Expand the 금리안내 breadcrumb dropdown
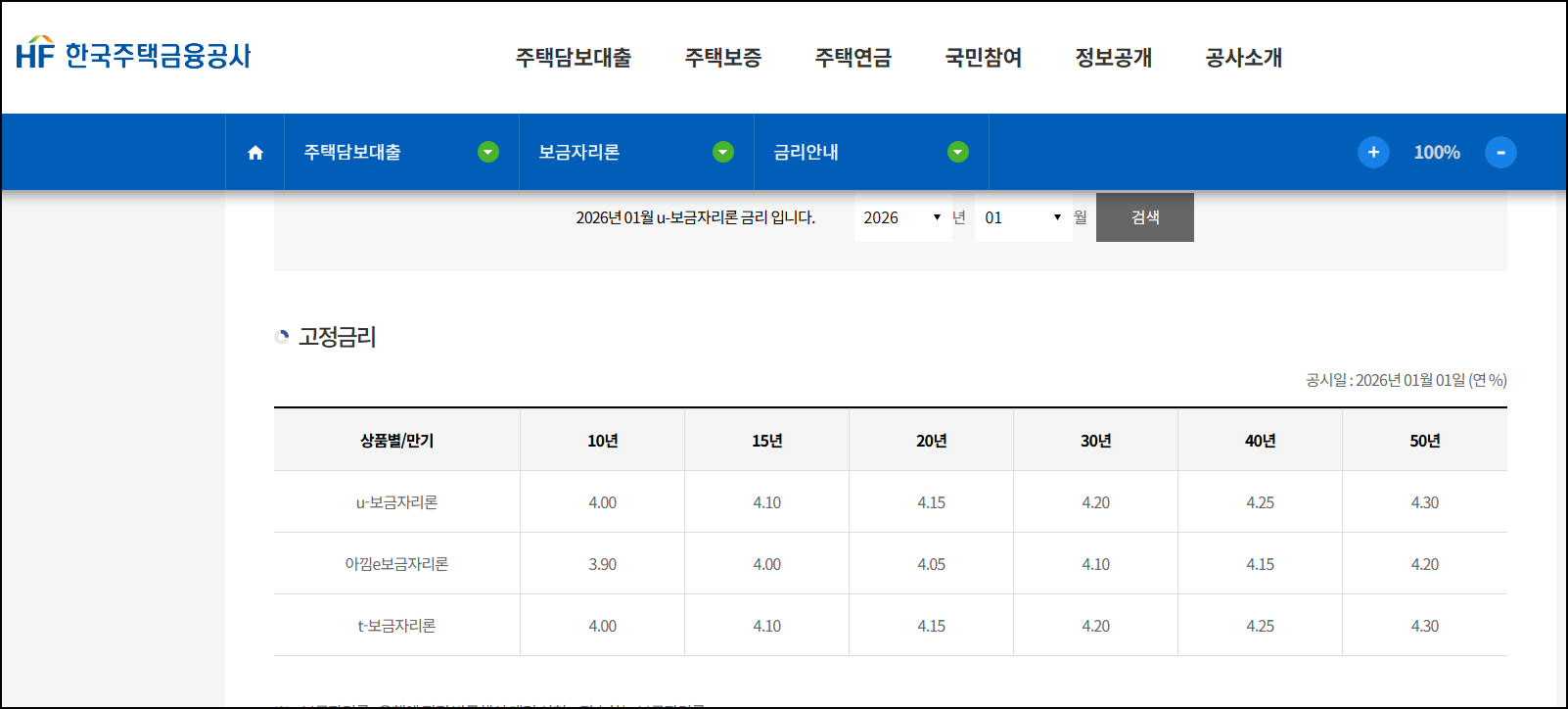1568x709 pixels. pos(871,152)
